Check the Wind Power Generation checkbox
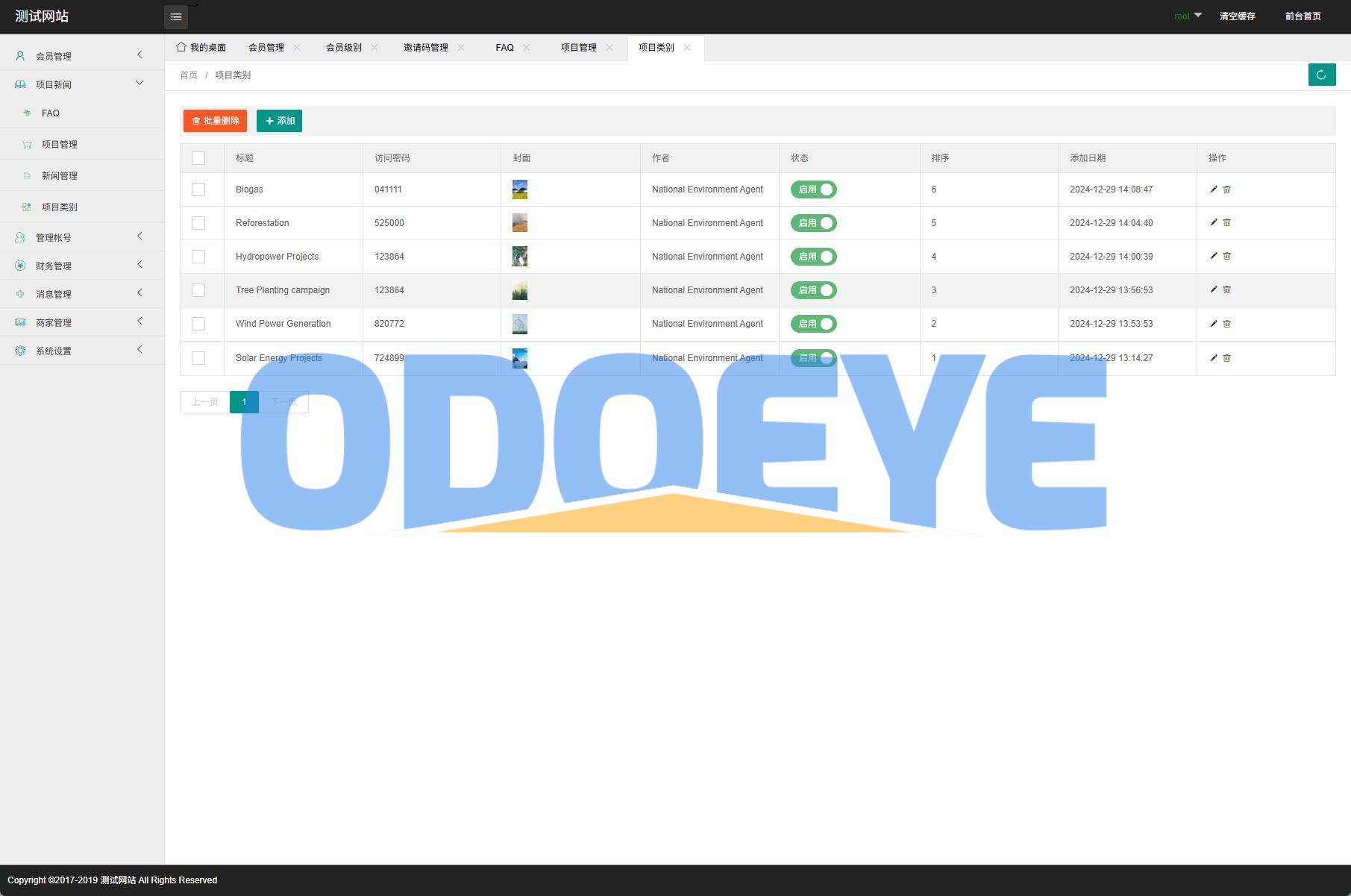The height and width of the screenshot is (896, 1351). [x=198, y=324]
